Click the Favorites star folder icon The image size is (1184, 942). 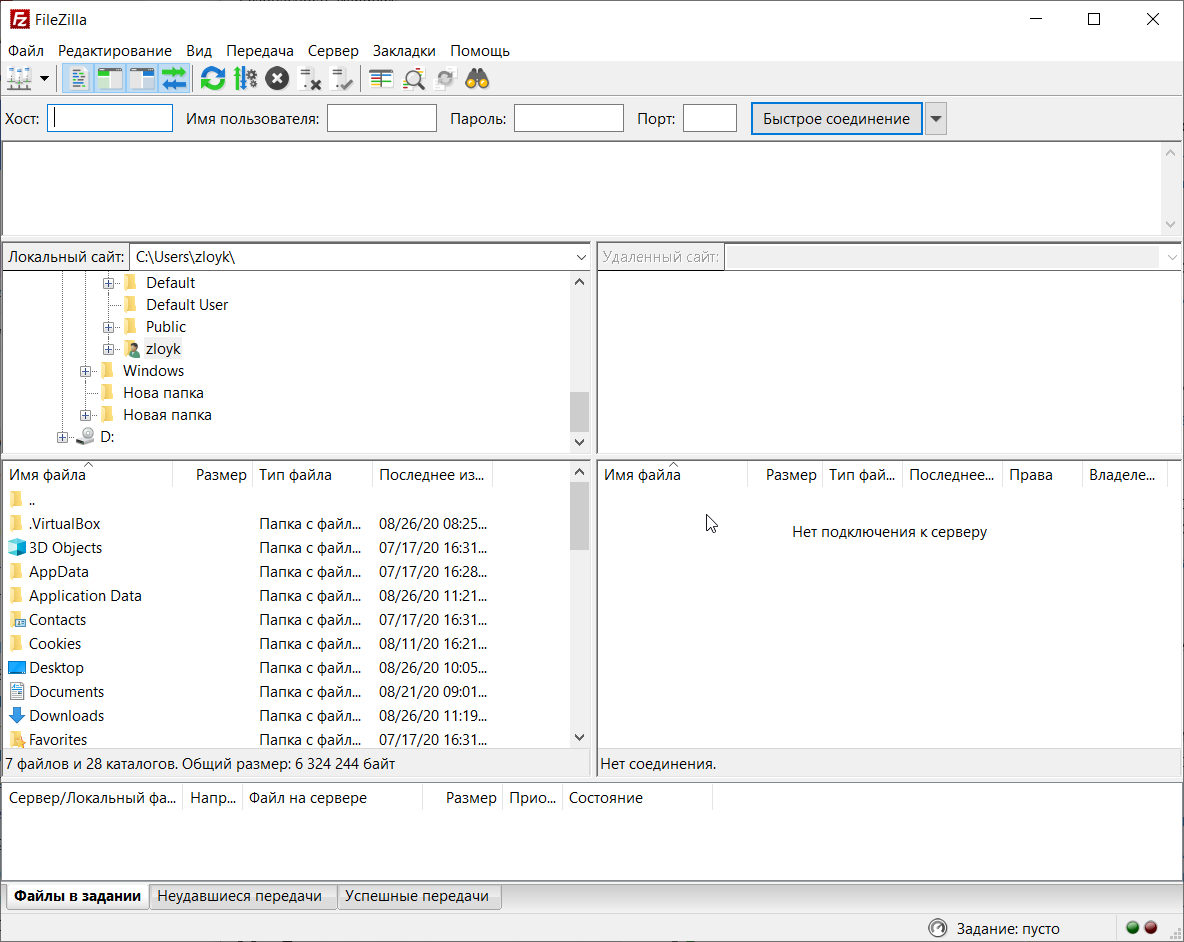[17, 740]
